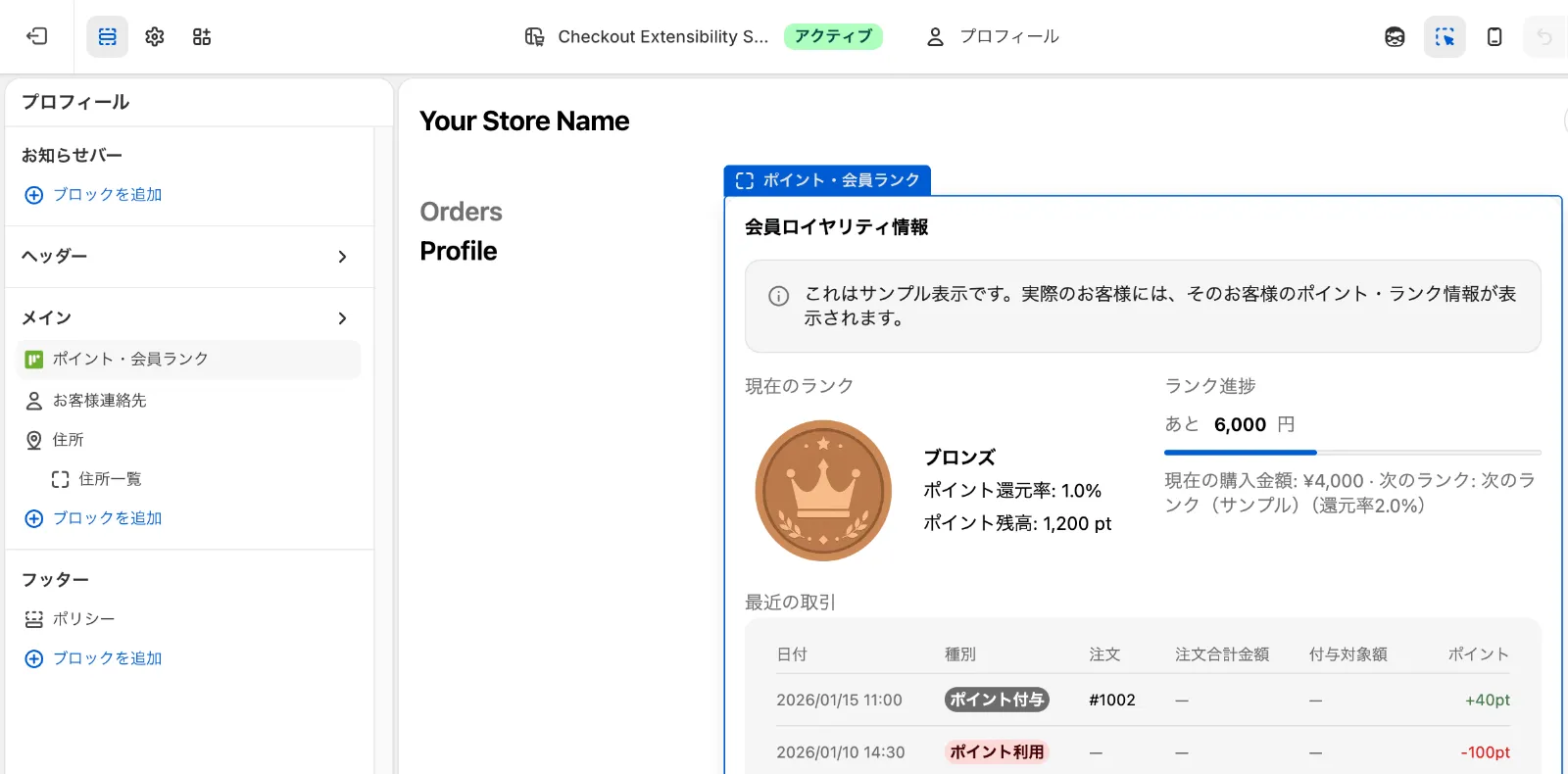Click the Checkout Extensibility theme icon

click(534, 36)
